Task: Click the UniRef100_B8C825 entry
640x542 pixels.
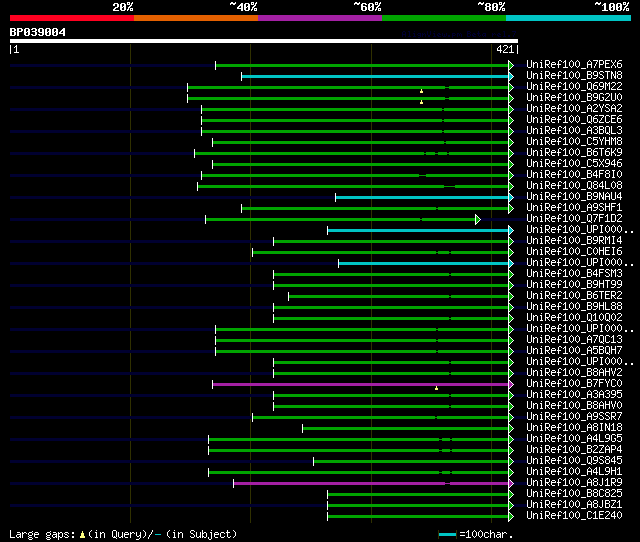Action: 574,494
